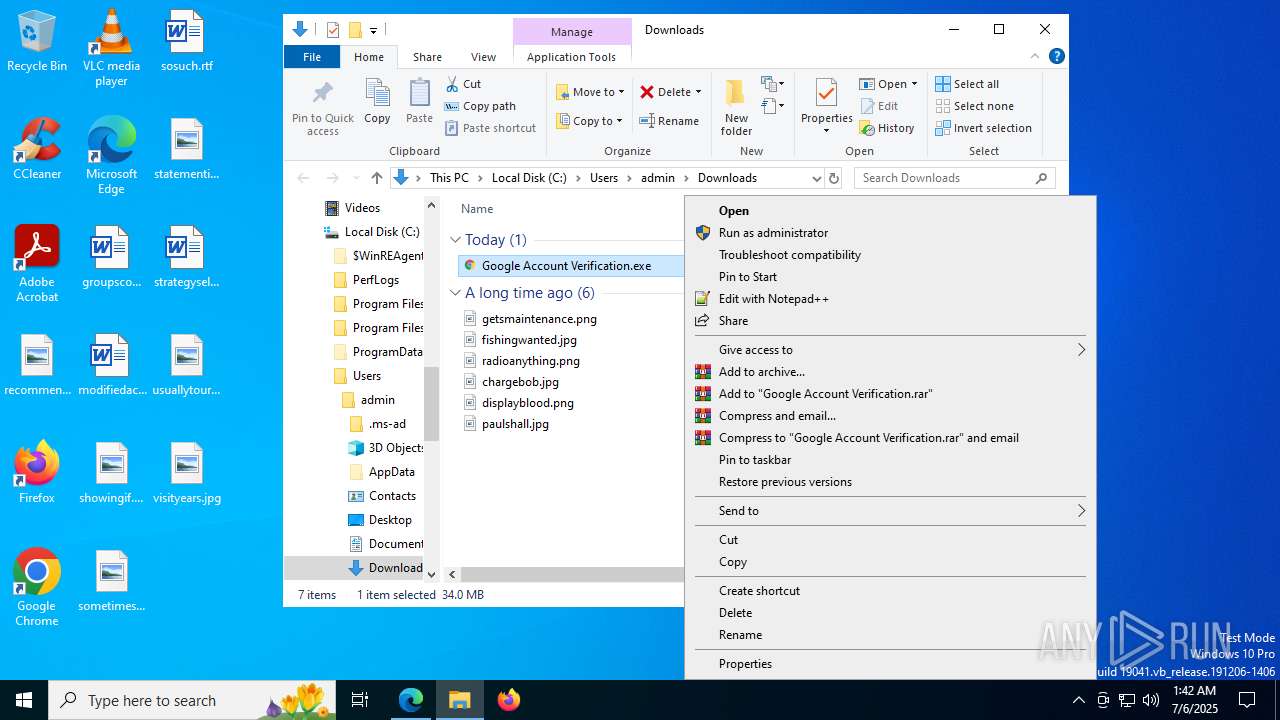1280x720 pixels.
Task: Click Select none in ribbon
Action: [x=975, y=106]
